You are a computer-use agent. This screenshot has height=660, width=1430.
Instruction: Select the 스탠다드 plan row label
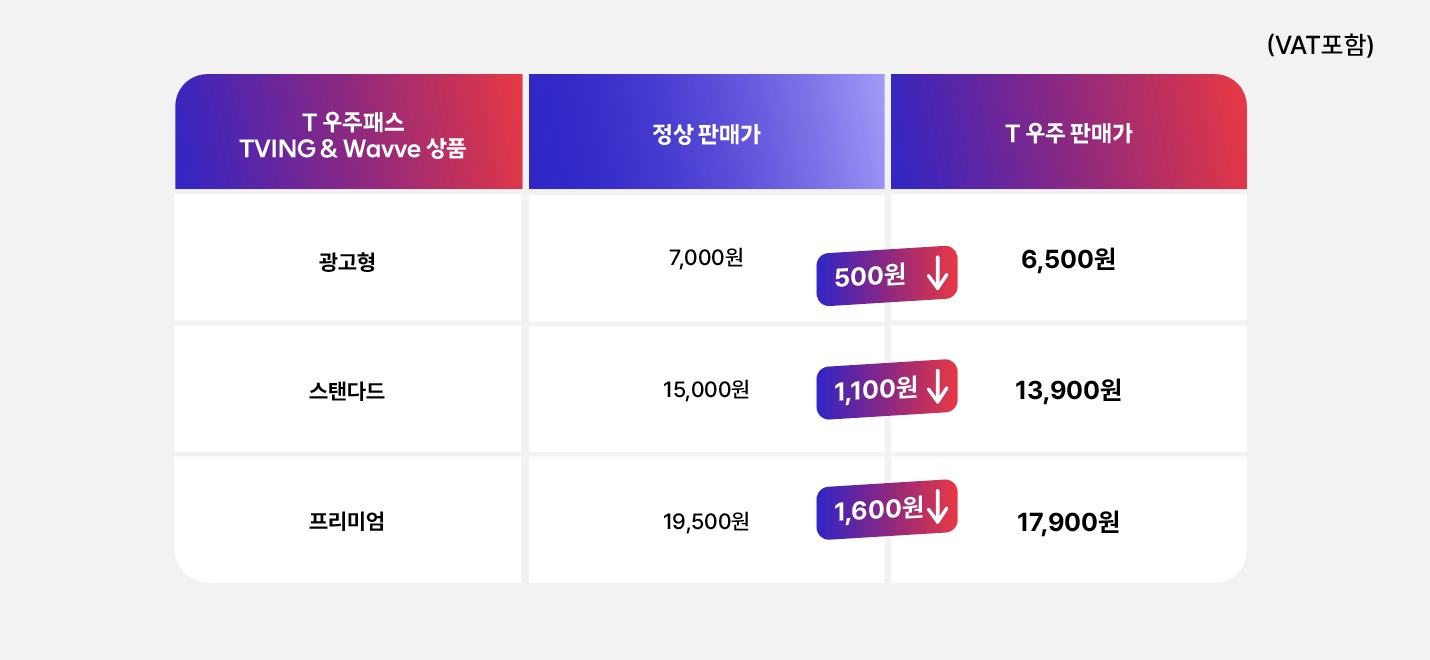point(347,391)
